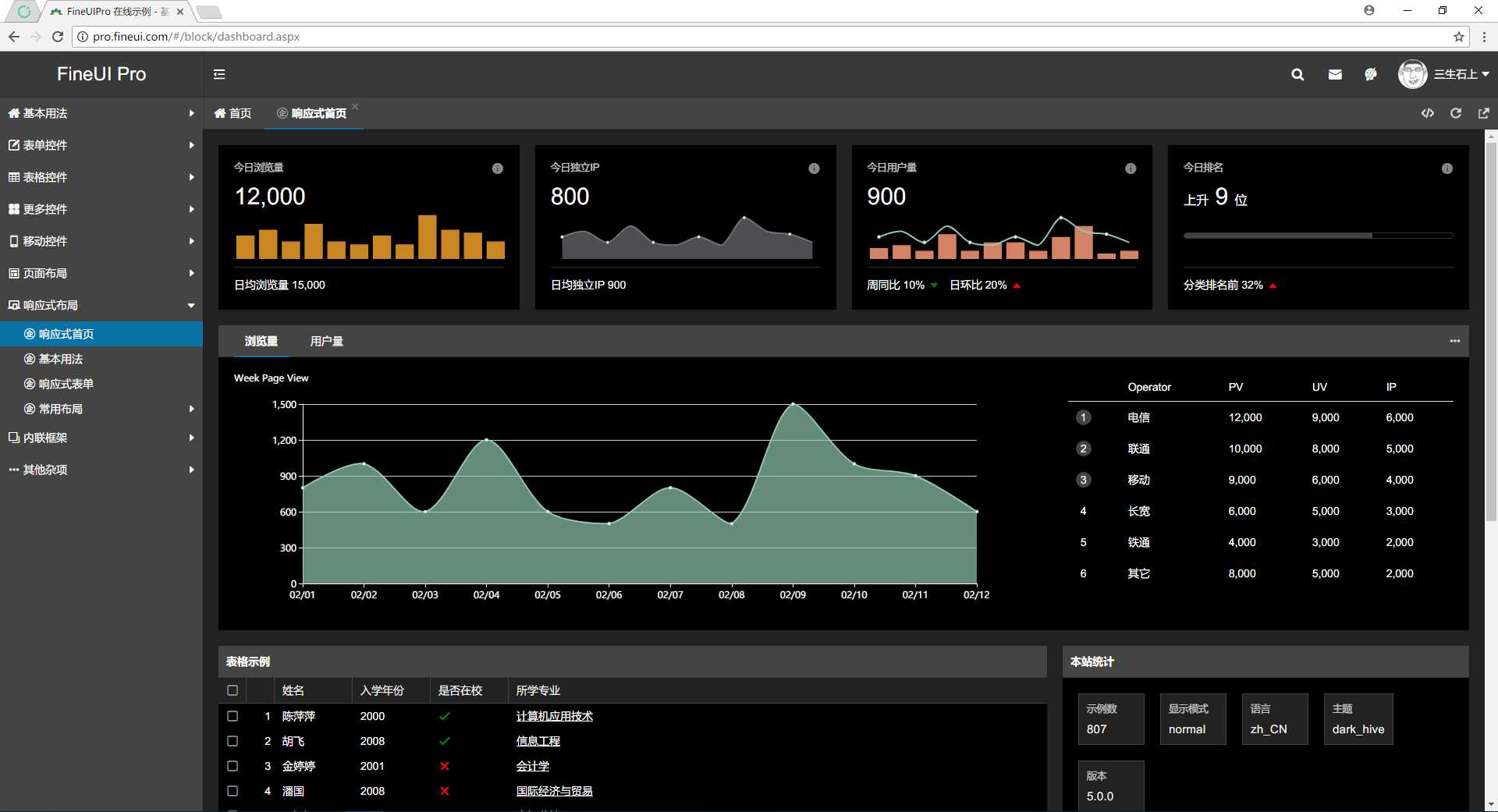Click the 今日排名 progress bar
The image size is (1498, 812).
click(1318, 236)
